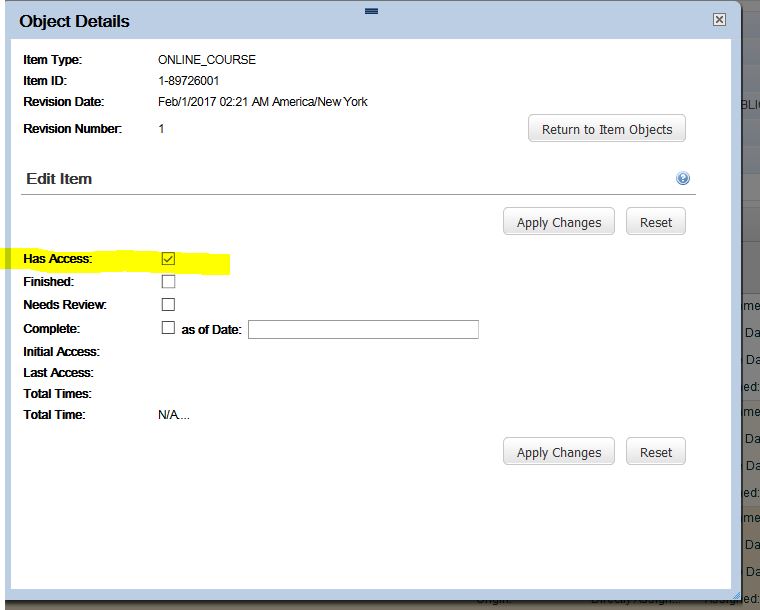
Task: Click the highlighted Has Access label
Action: [x=58, y=259]
